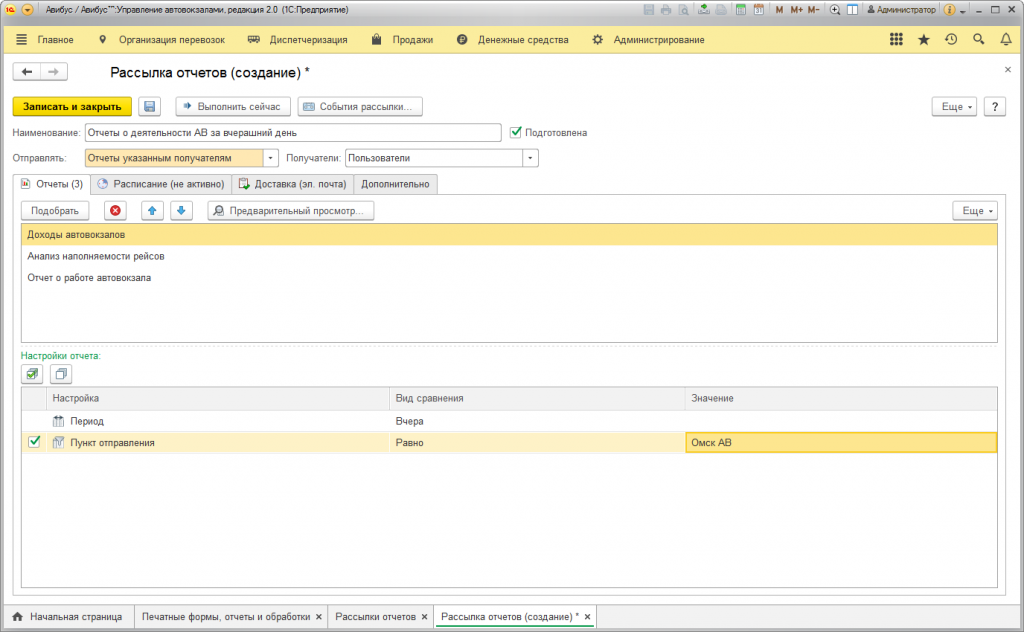Viewport: 1024px width, 632px height.
Task: Click the check all settings icon
Action: [x=33, y=373]
